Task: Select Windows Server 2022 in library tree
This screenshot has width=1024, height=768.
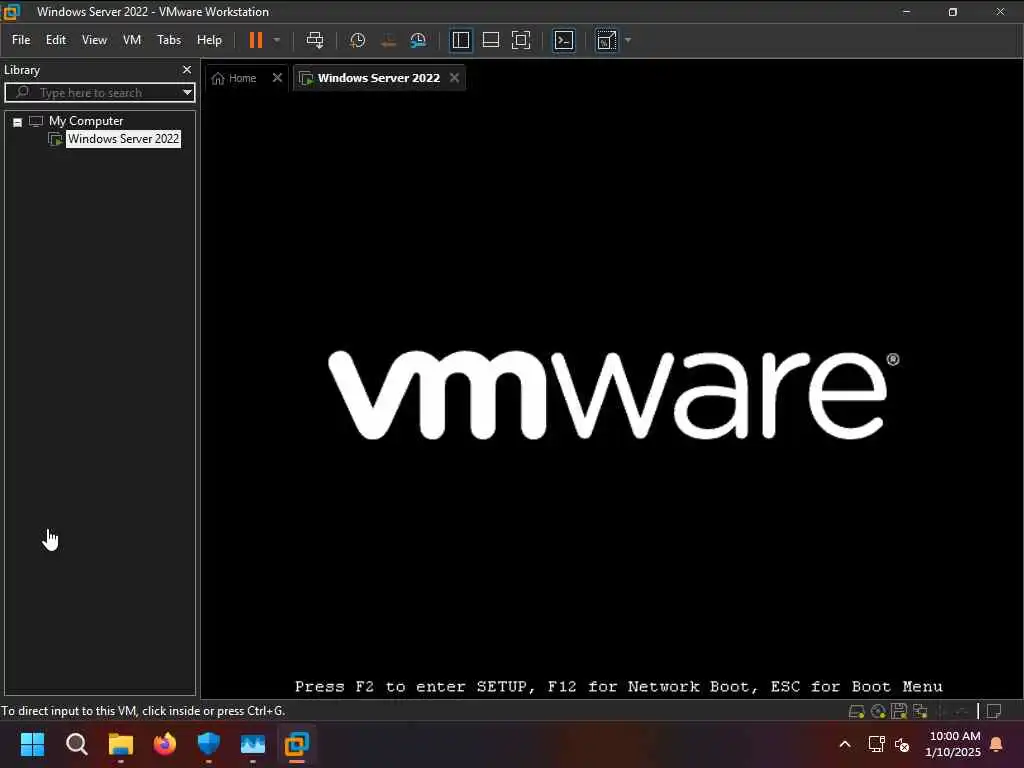Action: click(x=123, y=138)
